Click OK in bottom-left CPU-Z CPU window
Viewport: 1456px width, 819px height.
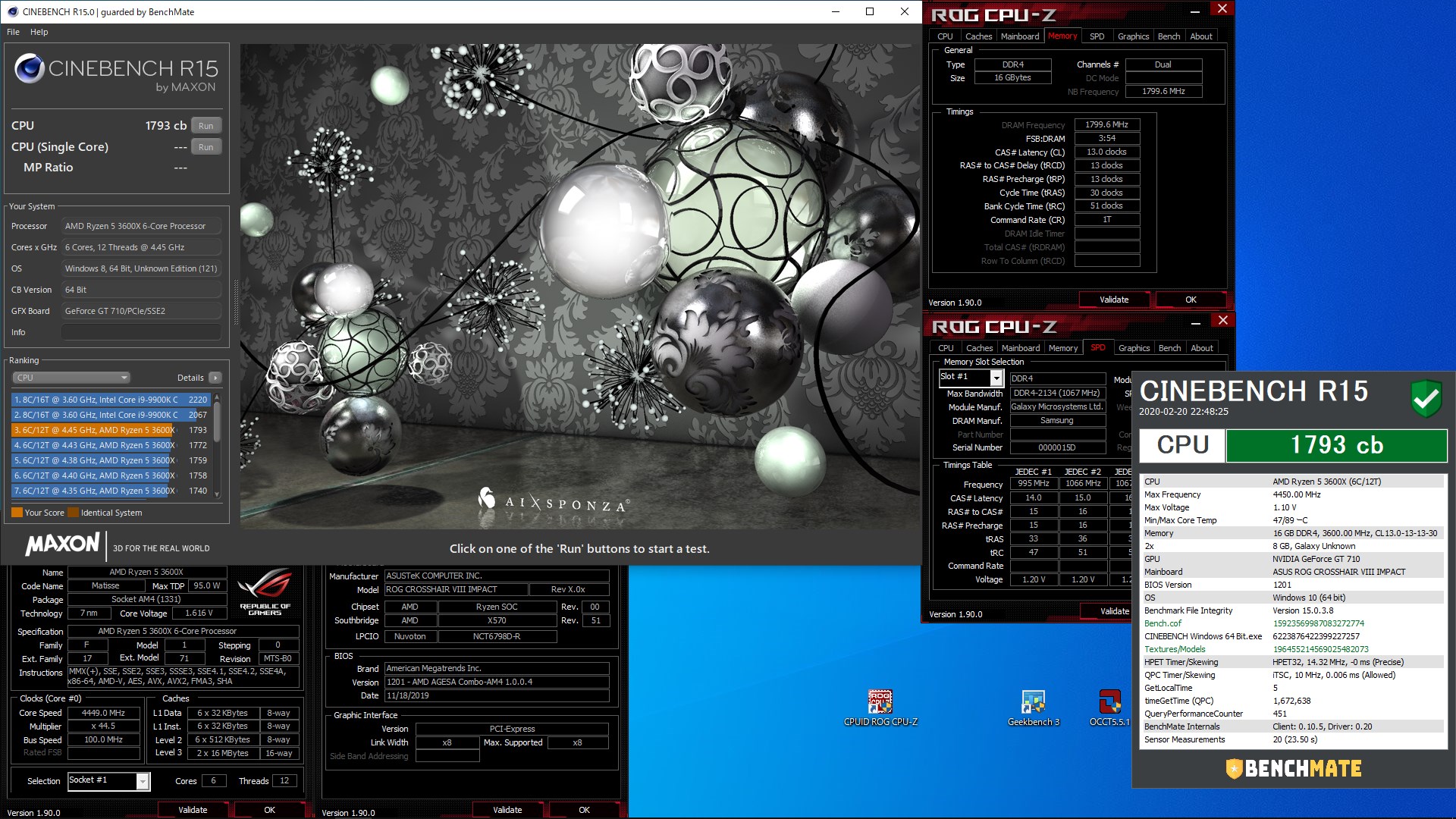269,810
